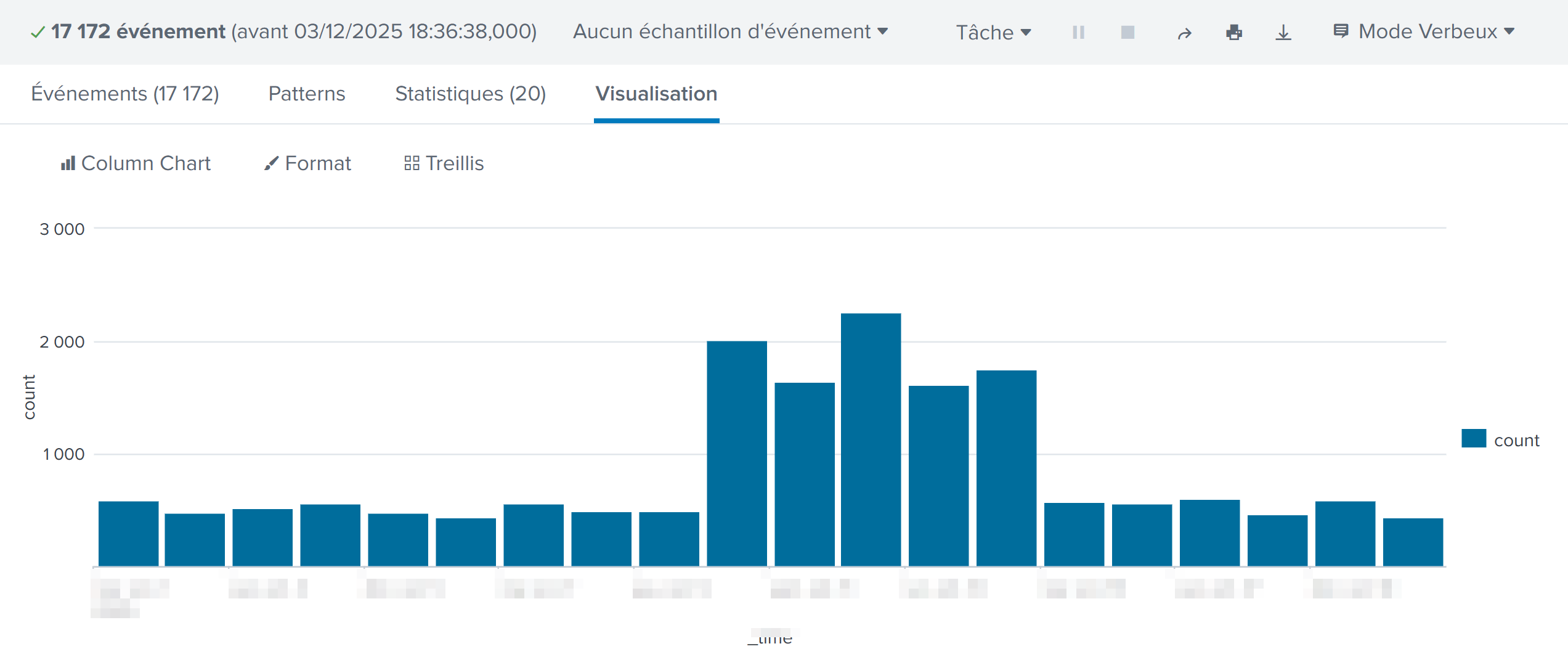1568x649 pixels.
Task: Open the Patterns tab
Action: point(306,93)
